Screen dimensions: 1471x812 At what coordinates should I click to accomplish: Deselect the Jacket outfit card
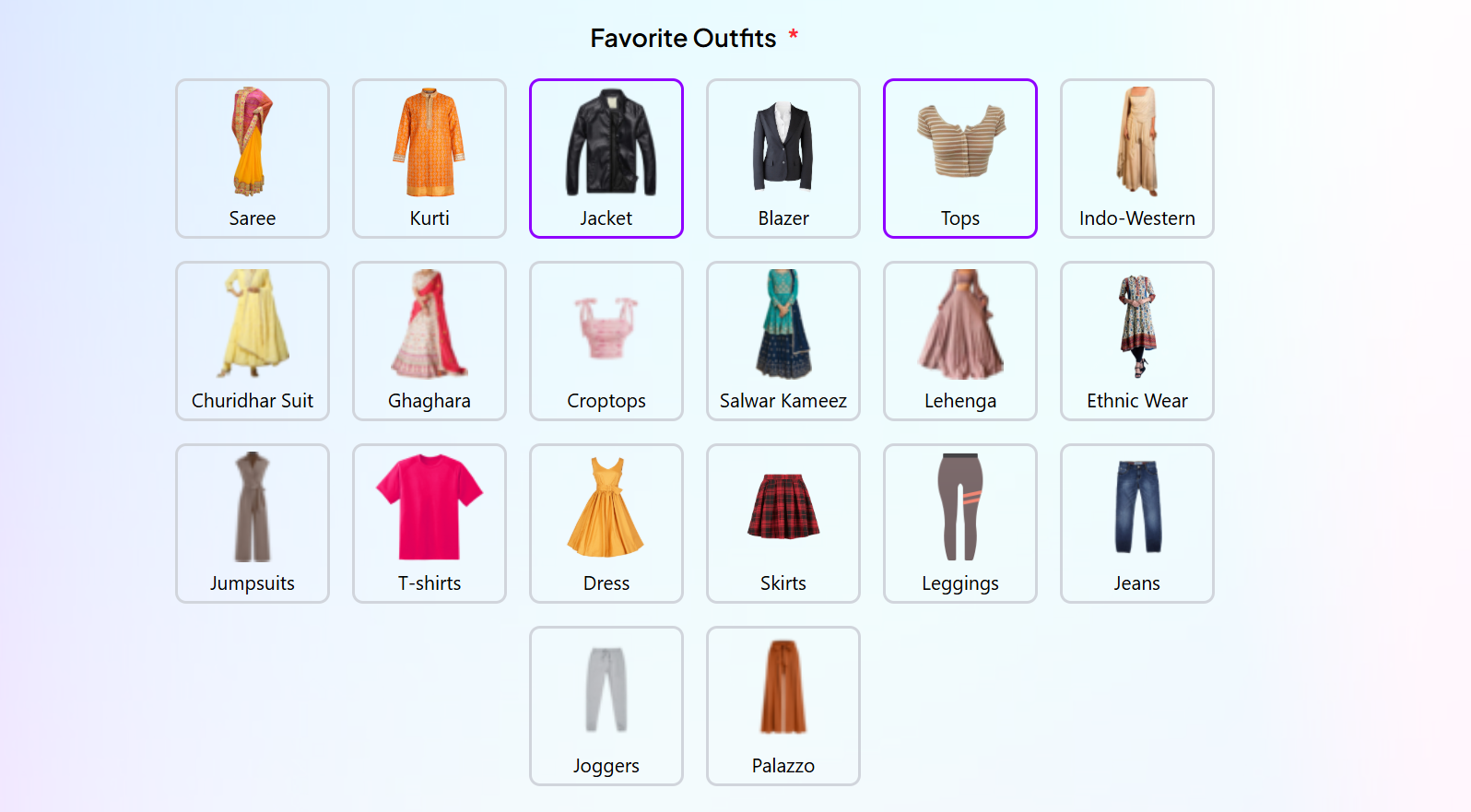(606, 159)
